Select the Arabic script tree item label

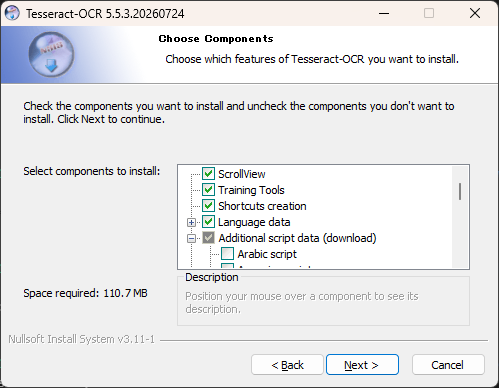click(x=267, y=254)
